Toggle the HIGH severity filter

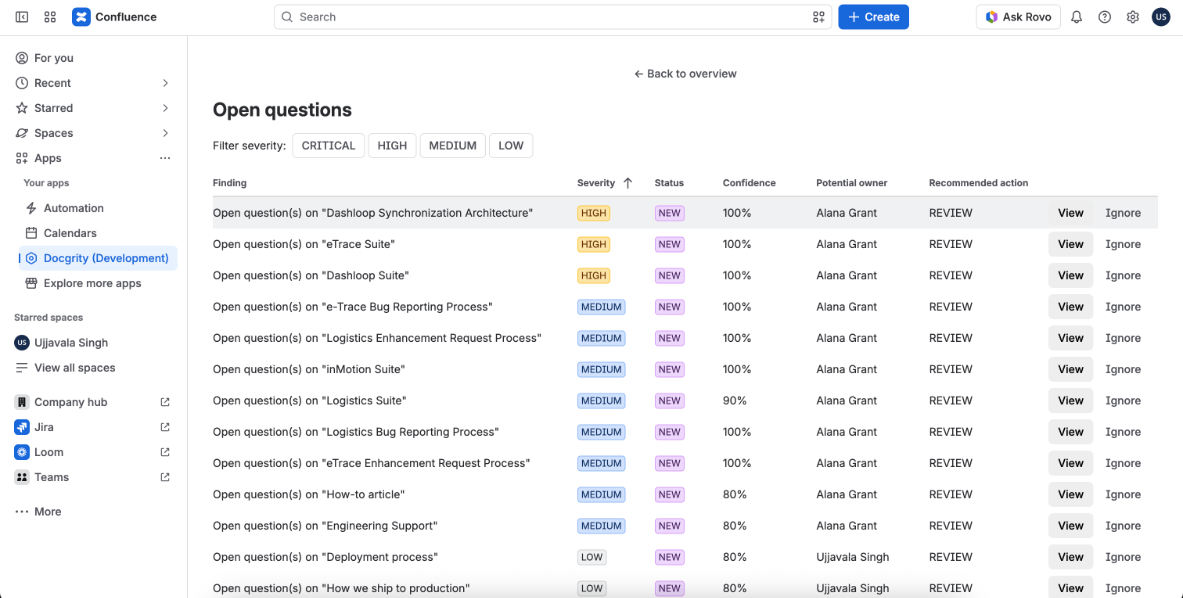click(392, 146)
